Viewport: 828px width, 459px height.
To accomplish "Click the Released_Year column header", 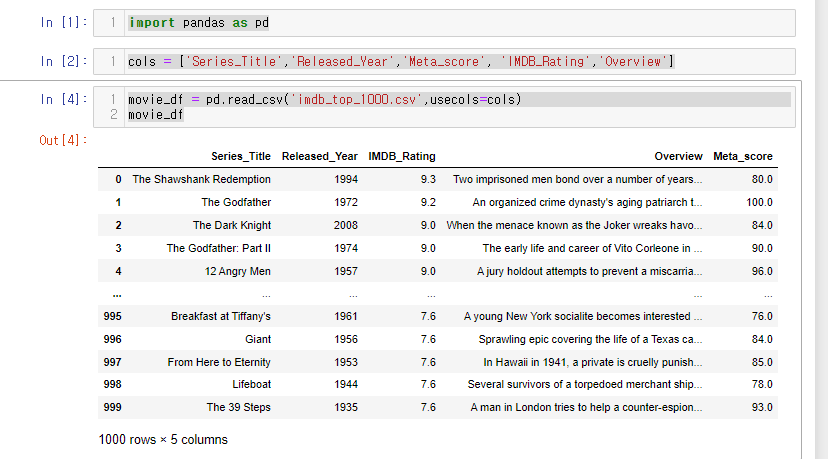I will coord(319,156).
